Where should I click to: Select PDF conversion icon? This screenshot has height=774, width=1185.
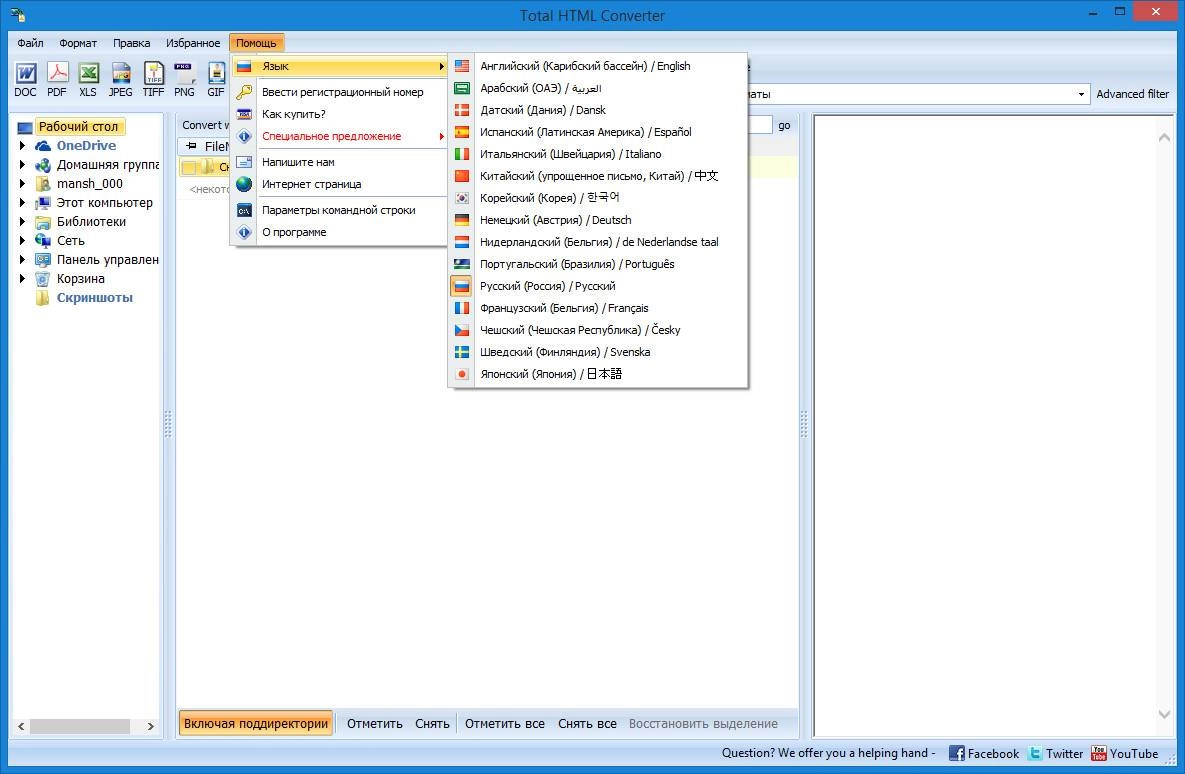(x=57, y=79)
